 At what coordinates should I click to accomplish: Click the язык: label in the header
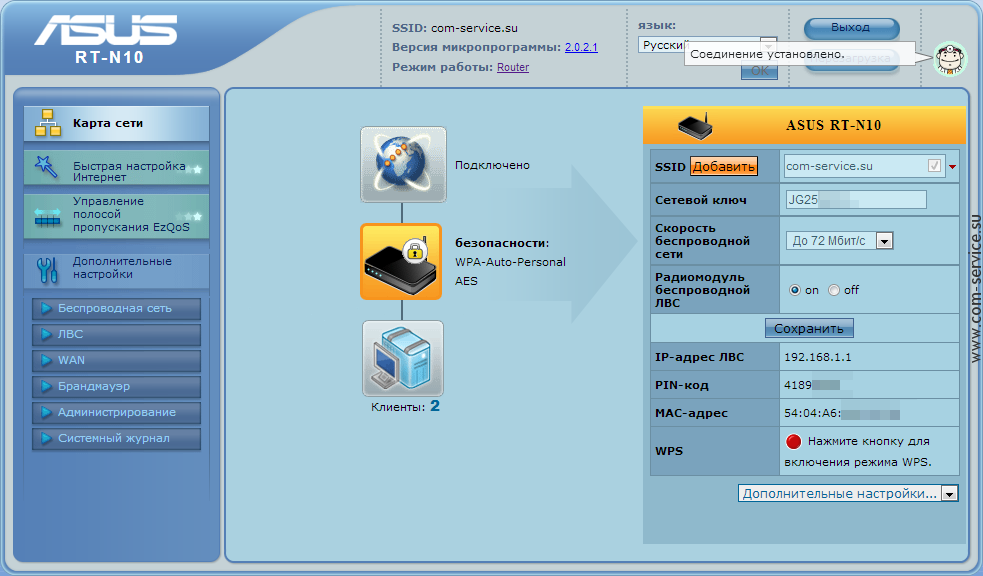tap(656, 26)
